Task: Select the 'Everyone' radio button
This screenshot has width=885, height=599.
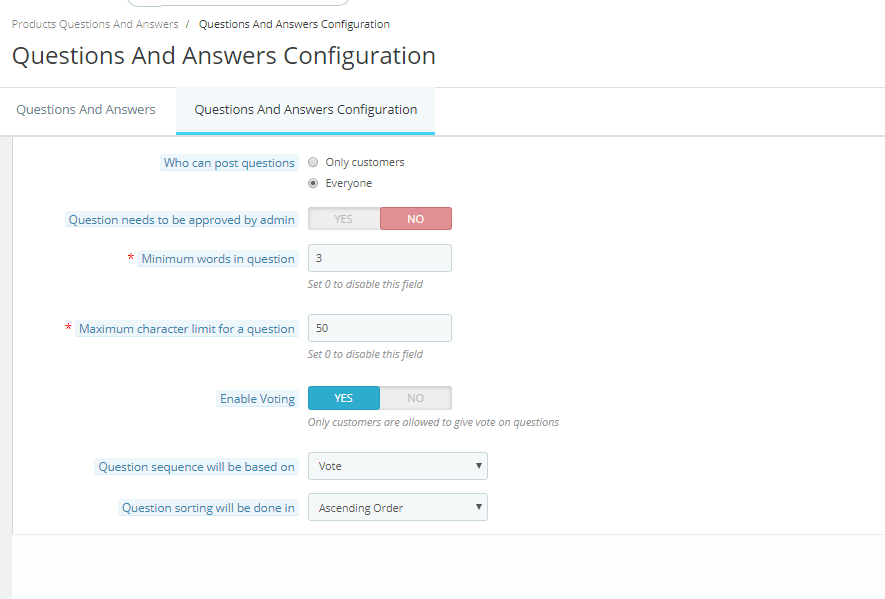Action: [x=314, y=183]
